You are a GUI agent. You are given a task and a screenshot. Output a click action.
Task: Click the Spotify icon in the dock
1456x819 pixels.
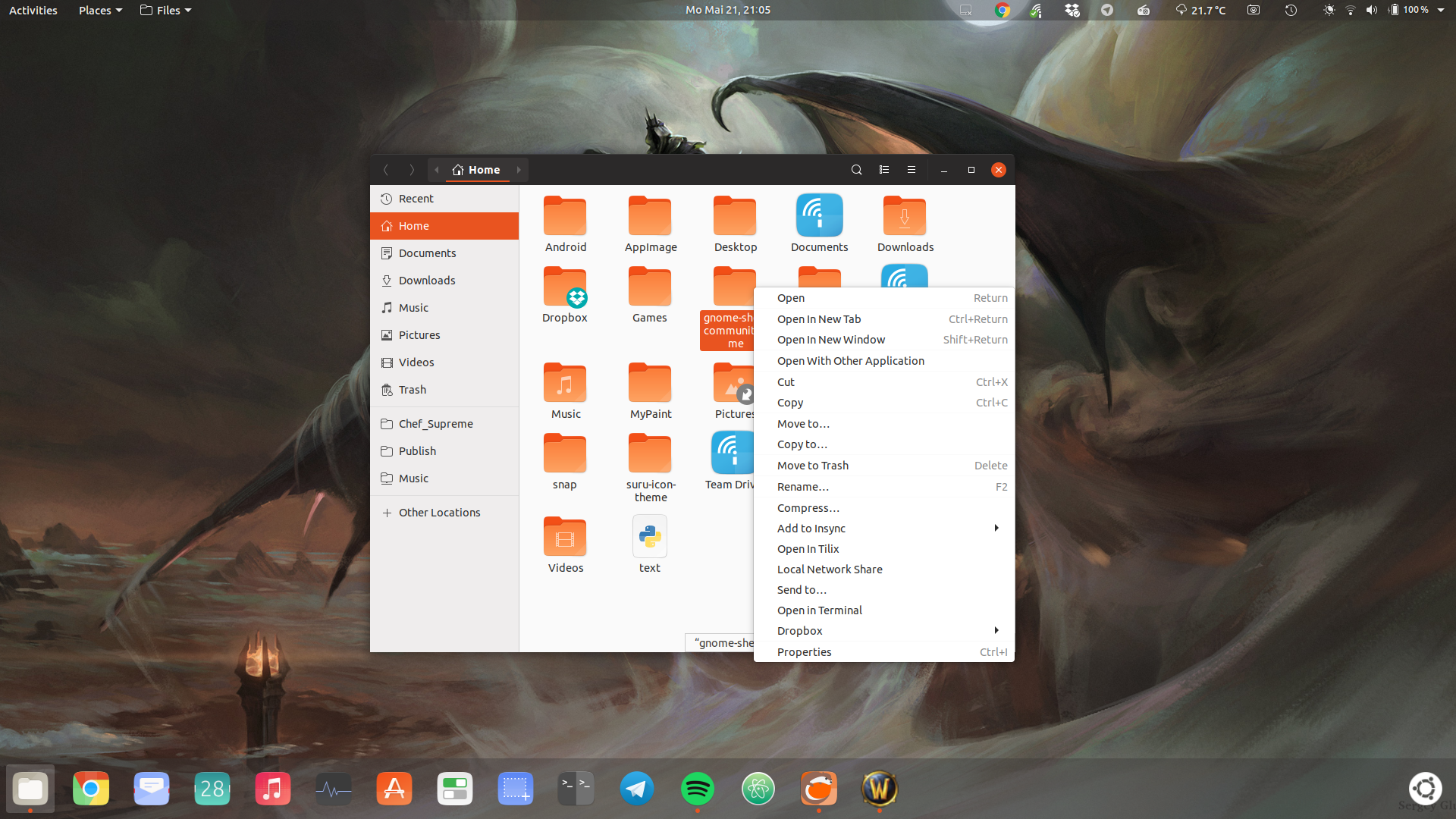[x=697, y=789]
